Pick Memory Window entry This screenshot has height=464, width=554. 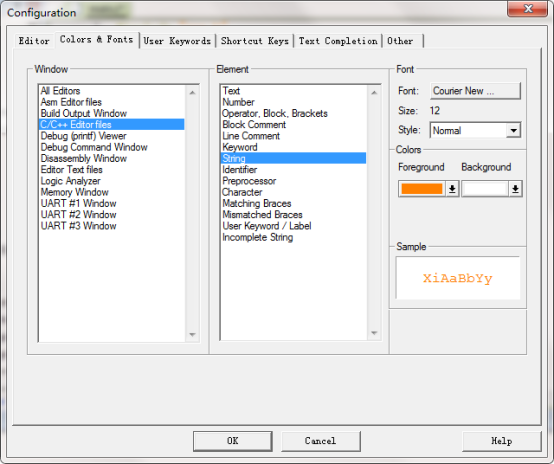tap(111, 192)
